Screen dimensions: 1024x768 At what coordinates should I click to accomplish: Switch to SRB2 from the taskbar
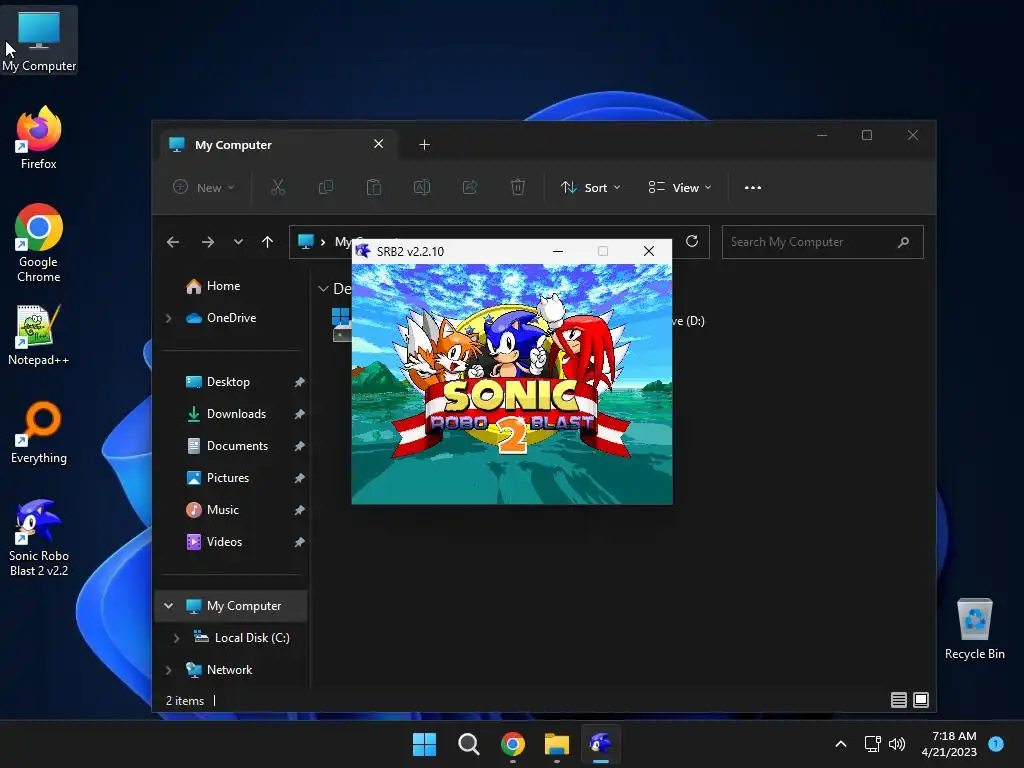pyautogui.click(x=601, y=744)
